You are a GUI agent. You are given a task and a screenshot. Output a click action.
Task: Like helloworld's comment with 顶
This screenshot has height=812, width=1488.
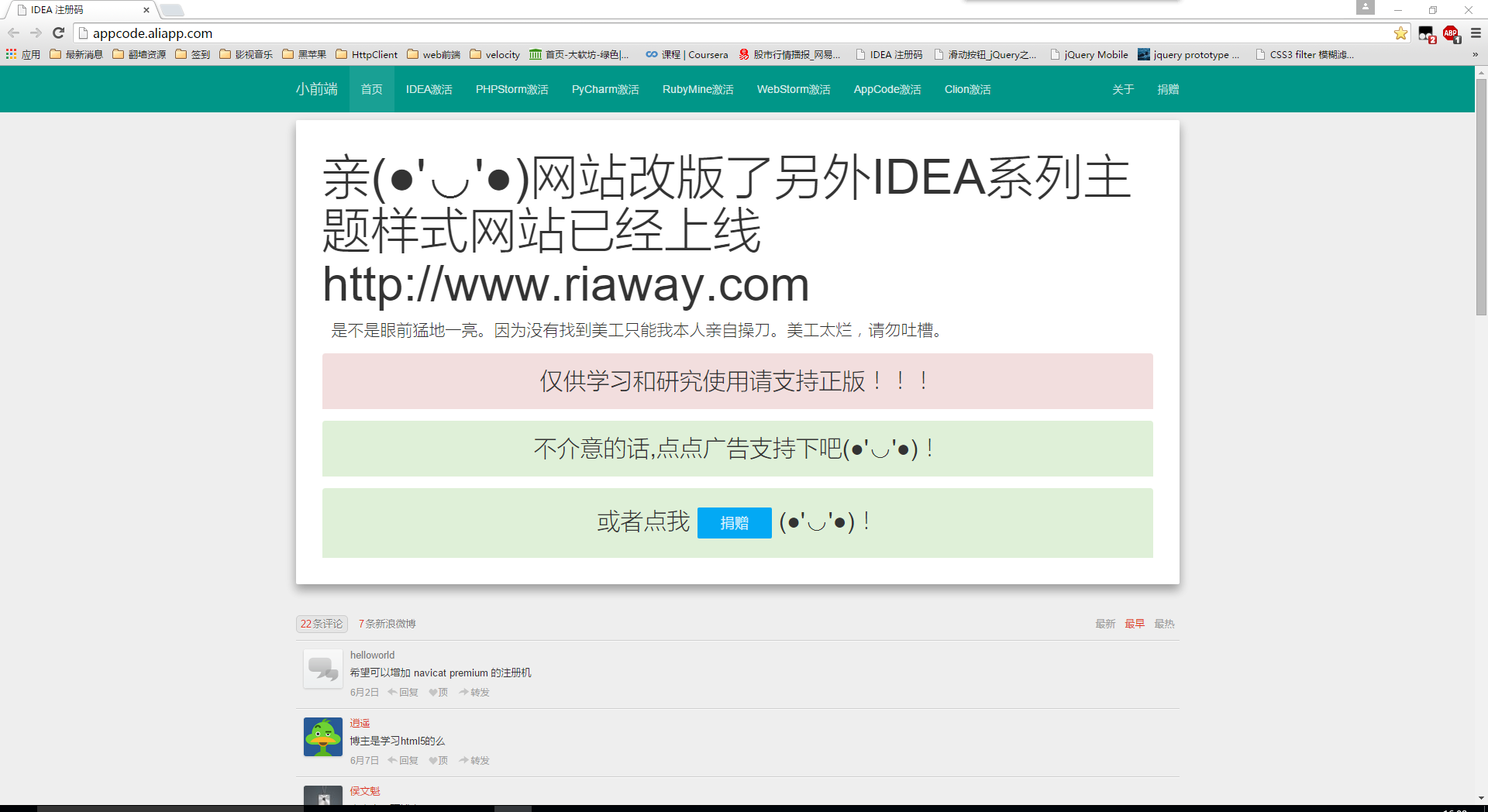(439, 693)
